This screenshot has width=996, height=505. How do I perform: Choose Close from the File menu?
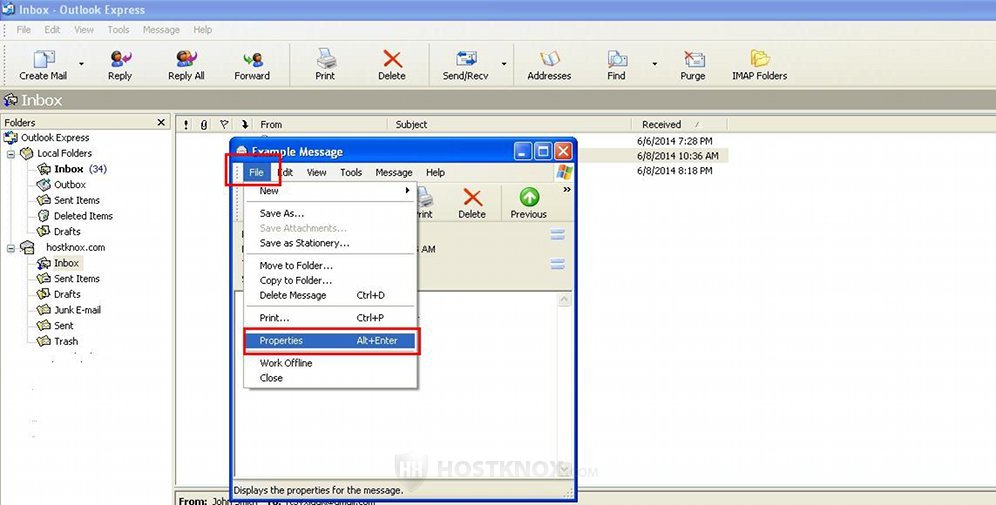[330, 378]
